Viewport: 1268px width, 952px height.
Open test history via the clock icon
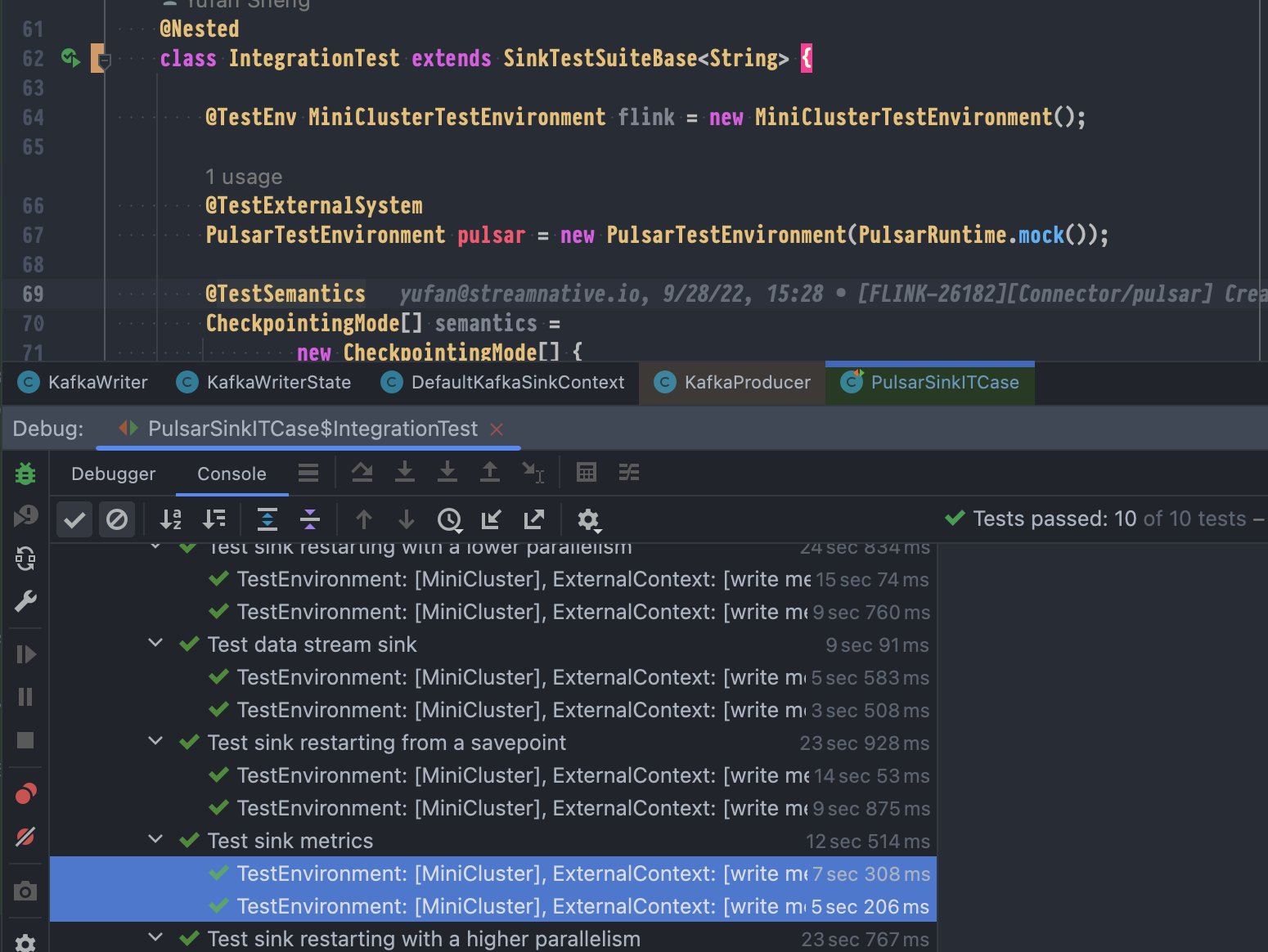(449, 519)
